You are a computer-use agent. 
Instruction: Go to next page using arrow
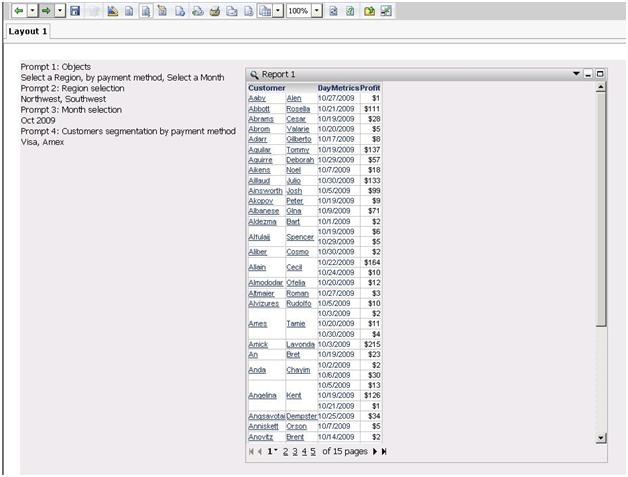tap(375, 452)
